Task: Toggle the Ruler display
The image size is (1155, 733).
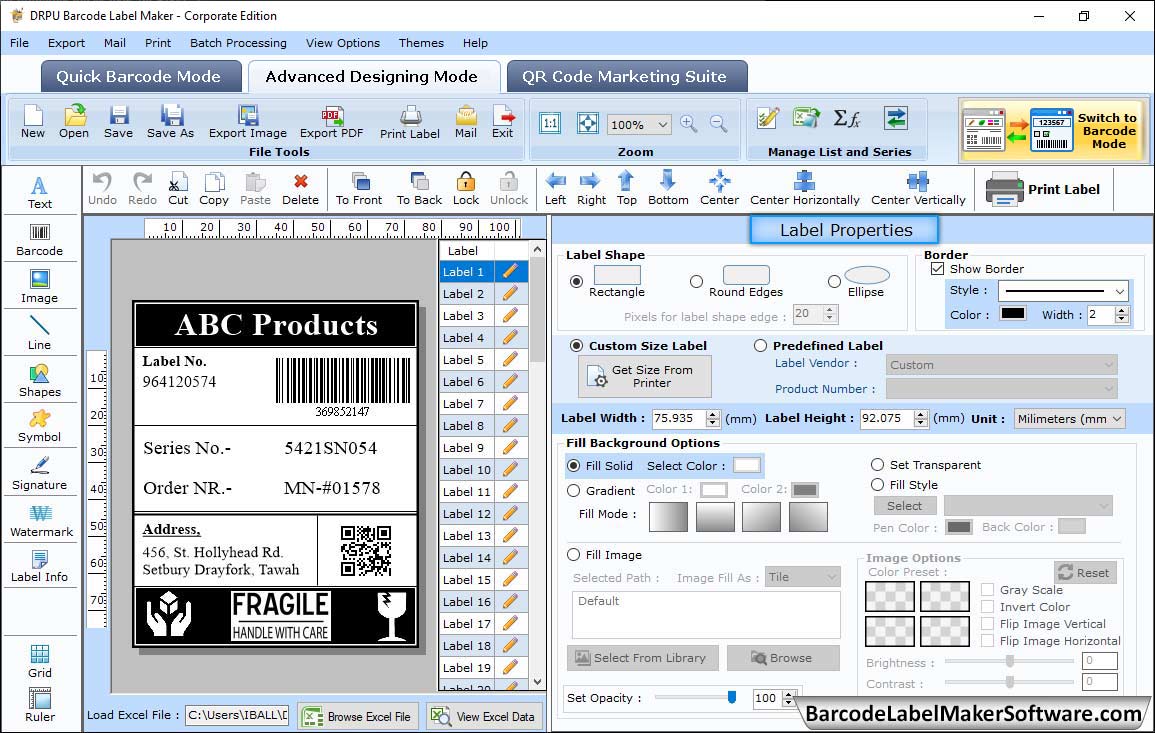Action: [40, 705]
